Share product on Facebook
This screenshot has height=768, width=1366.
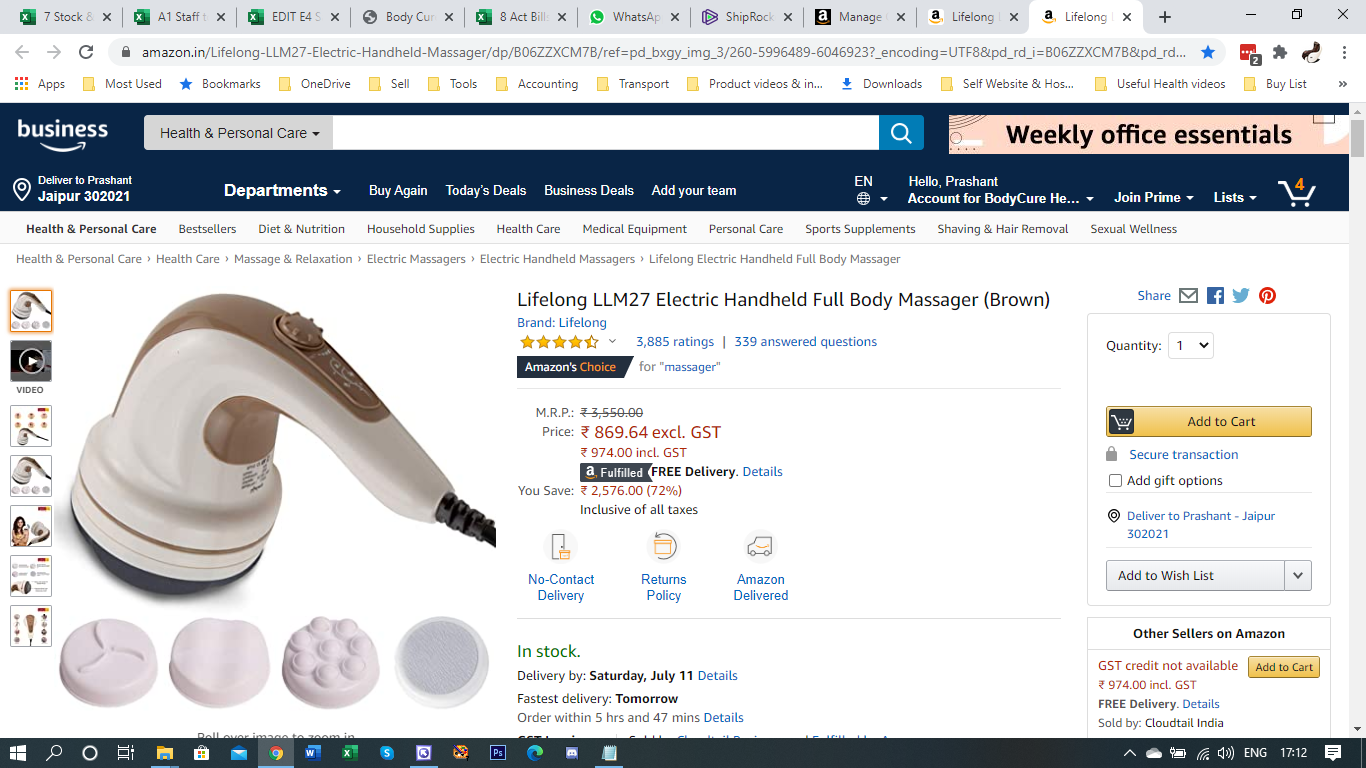click(1215, 296)
